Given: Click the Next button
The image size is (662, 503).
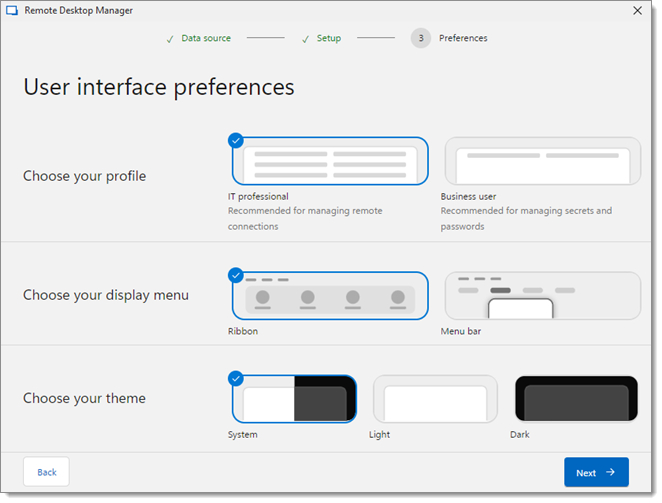Looking at the screenshot, I should [596, 472].
